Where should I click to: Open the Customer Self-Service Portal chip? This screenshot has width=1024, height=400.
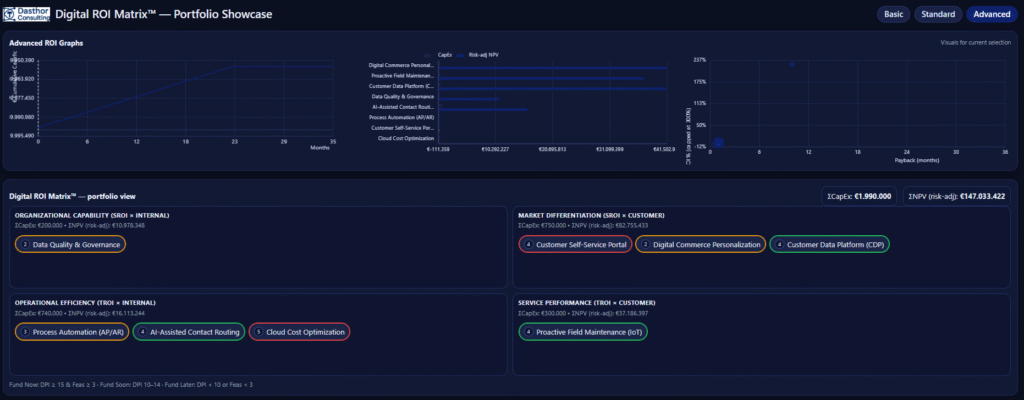pyautogui.click(x=575, y=244)
